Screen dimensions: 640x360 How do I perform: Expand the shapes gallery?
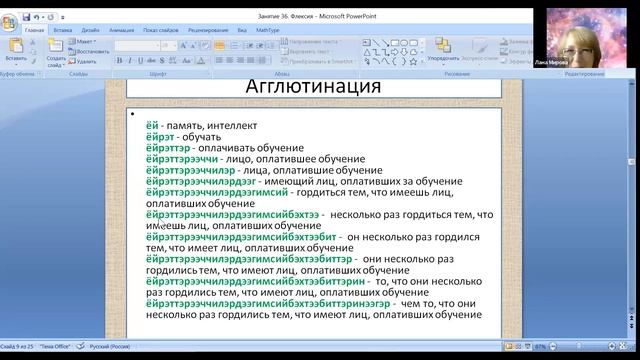tap(422, 62)
